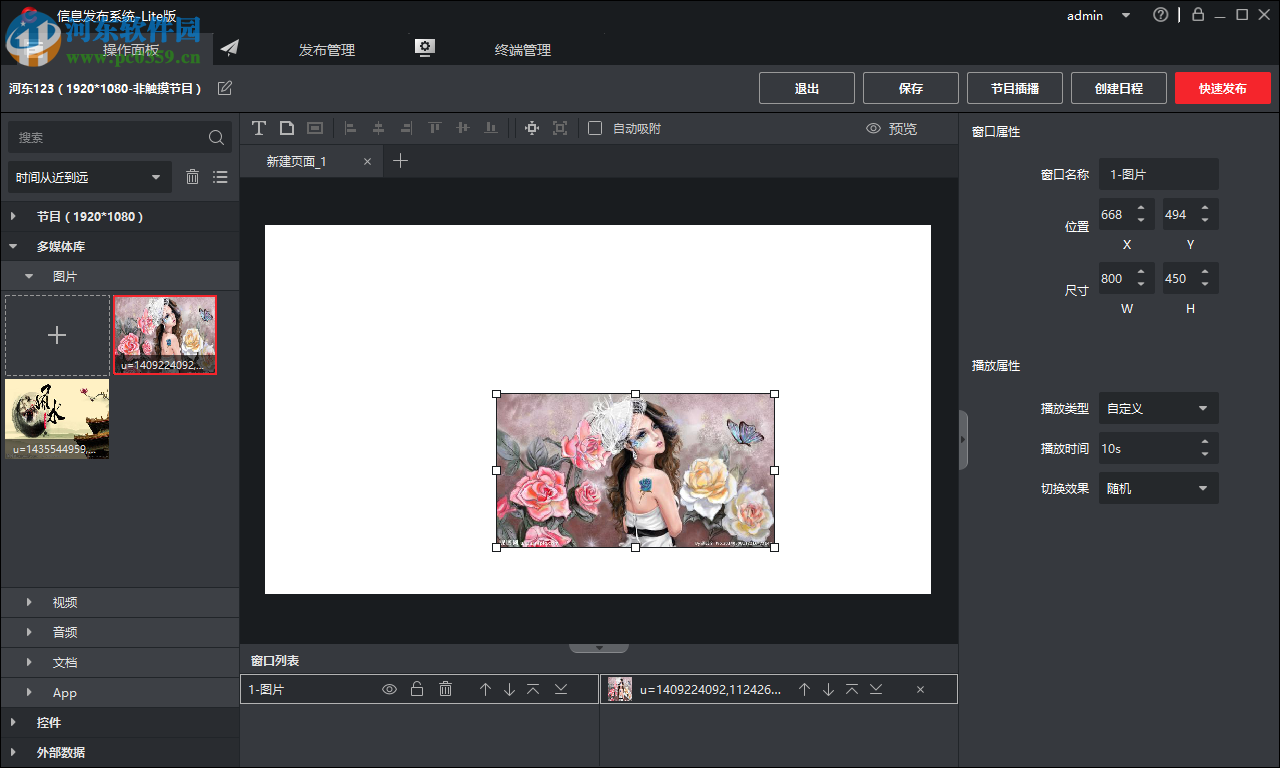Click the clear trash icon above the media list
This screenshot has width=1280, height=768.
(x=192, y=176)
